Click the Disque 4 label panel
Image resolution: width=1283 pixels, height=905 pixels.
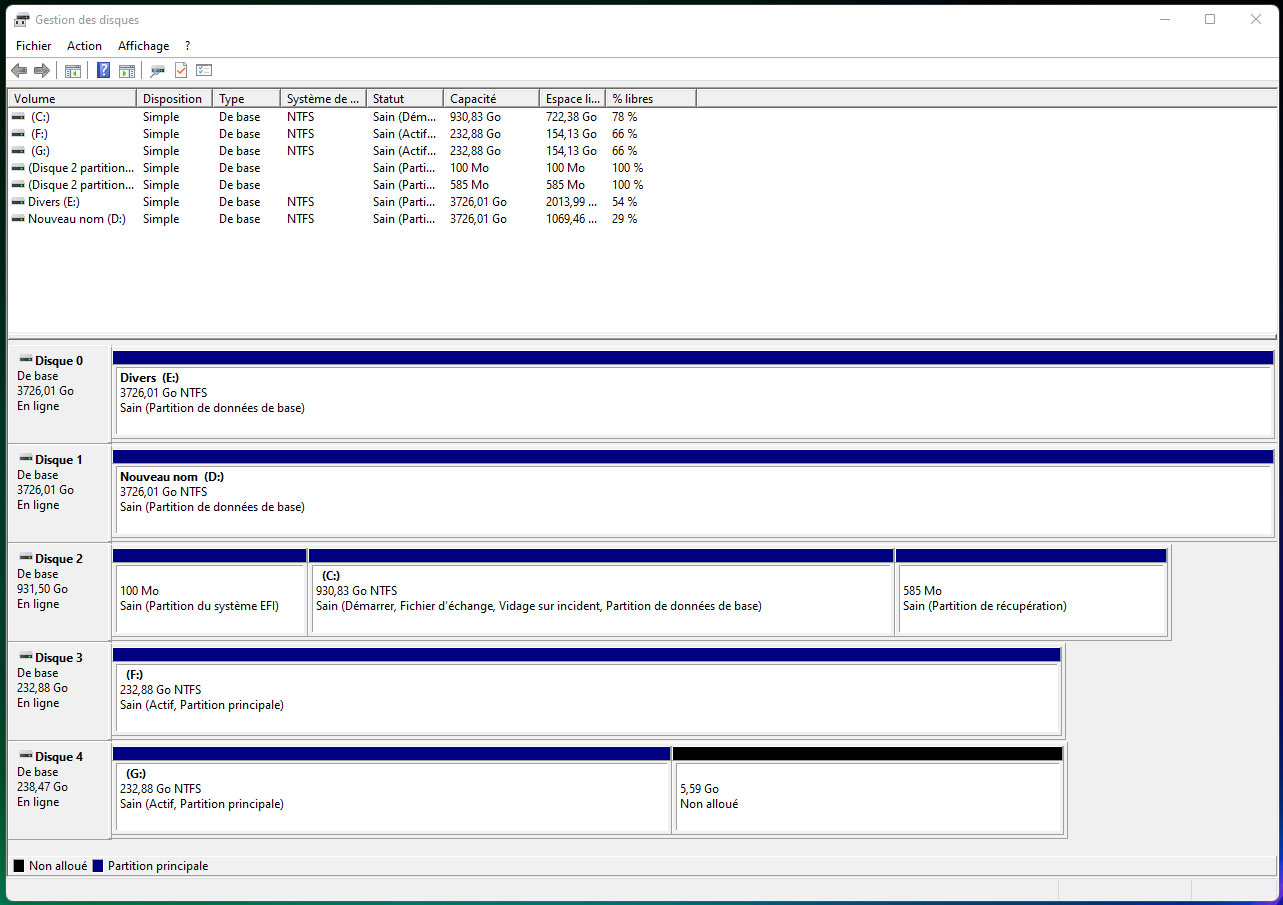(x=59, y=790)
